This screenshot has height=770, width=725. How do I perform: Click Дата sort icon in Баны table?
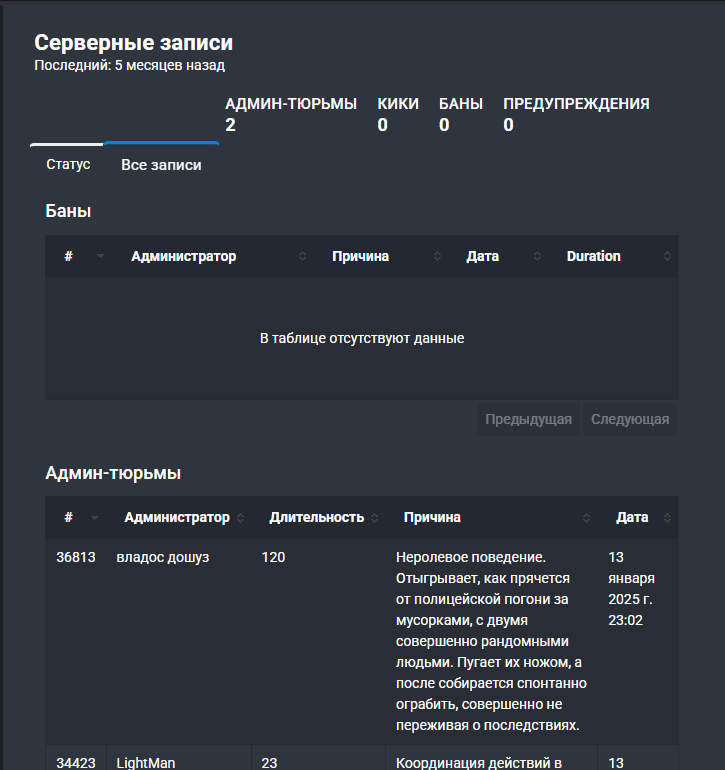(537, 256)
